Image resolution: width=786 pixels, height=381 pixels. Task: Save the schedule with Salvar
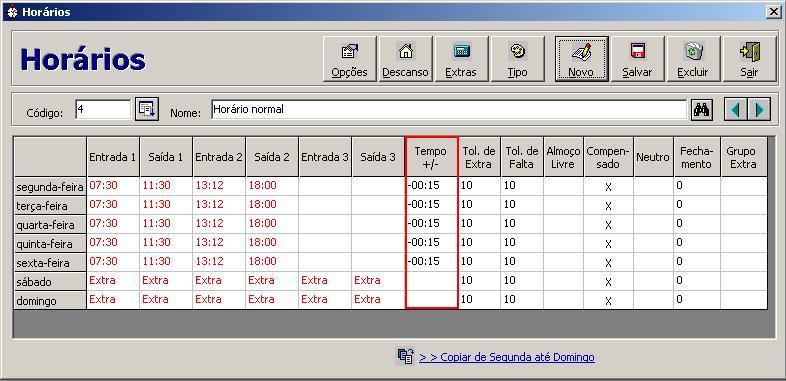[x=638, y=59]
